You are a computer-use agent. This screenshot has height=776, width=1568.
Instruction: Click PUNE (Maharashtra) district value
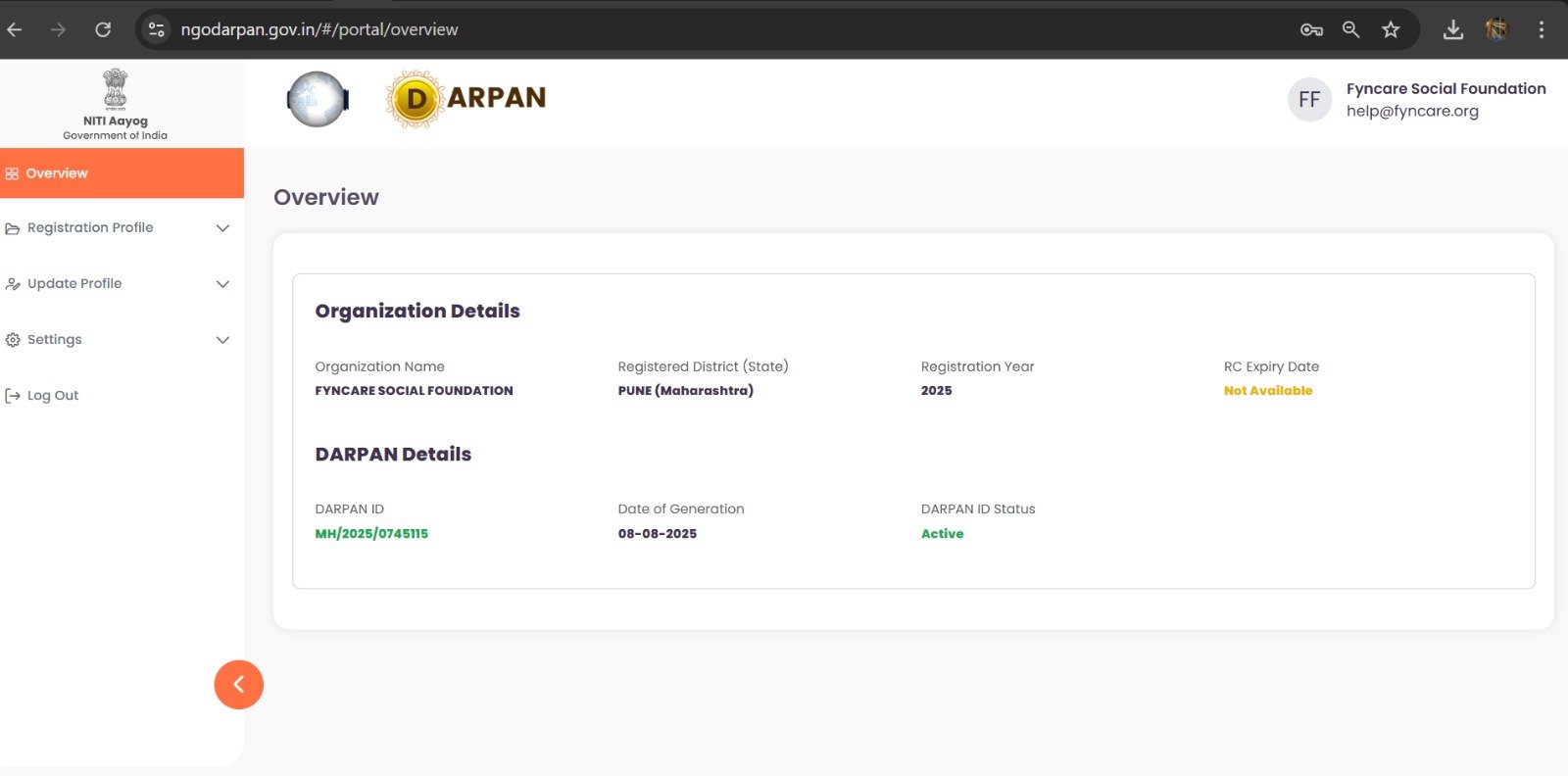click(685, 391)
